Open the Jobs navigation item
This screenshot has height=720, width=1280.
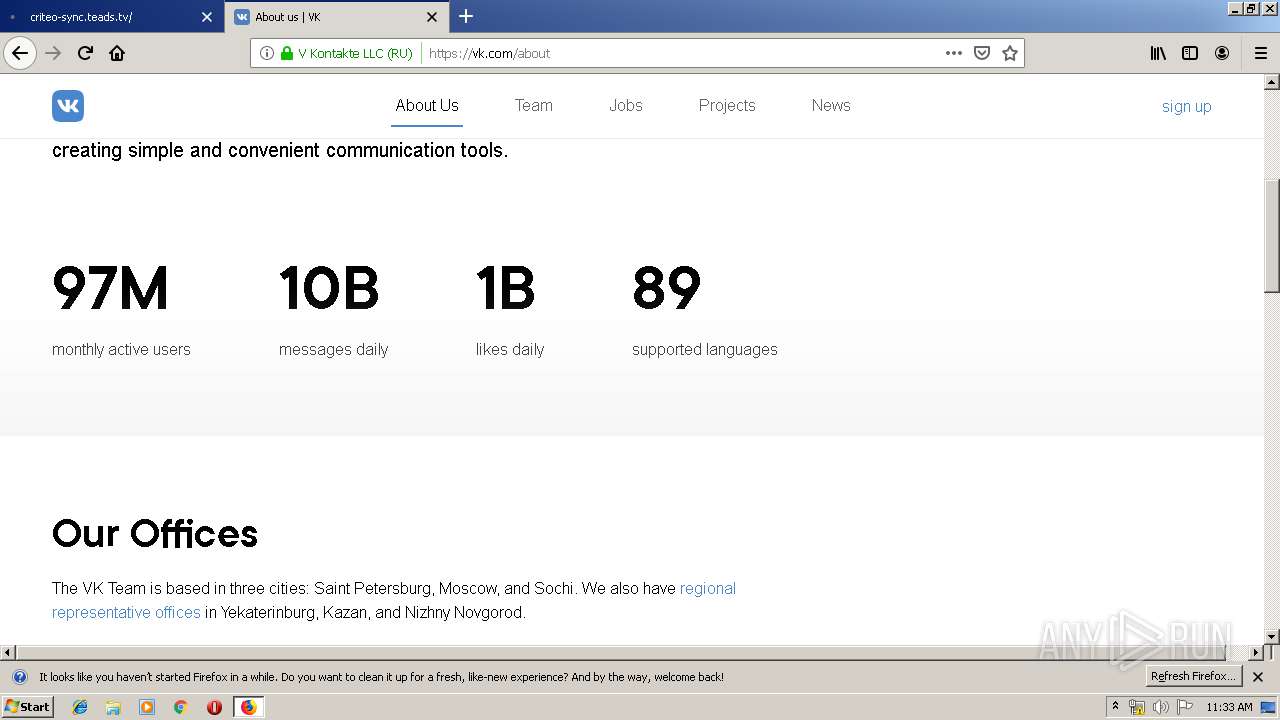(626, 105)
